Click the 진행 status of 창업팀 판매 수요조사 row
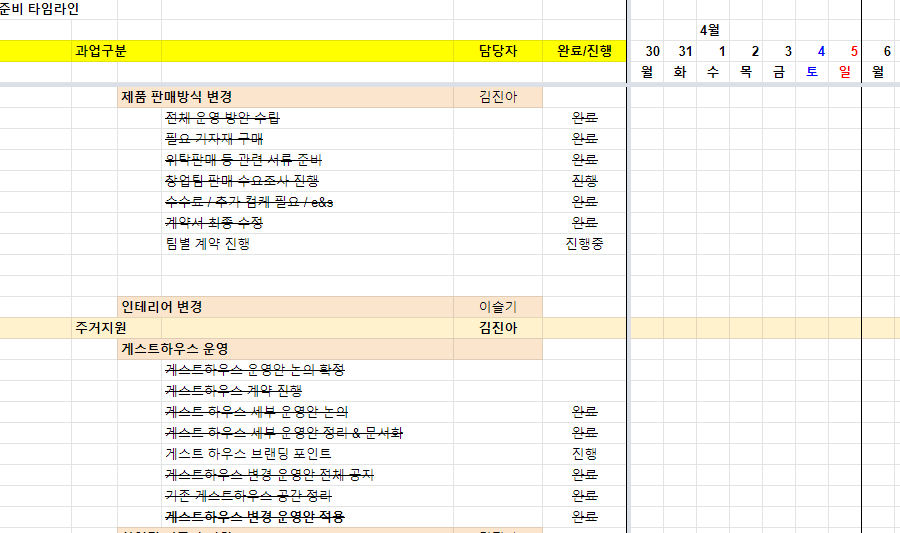900x533 pixels. 584,181
